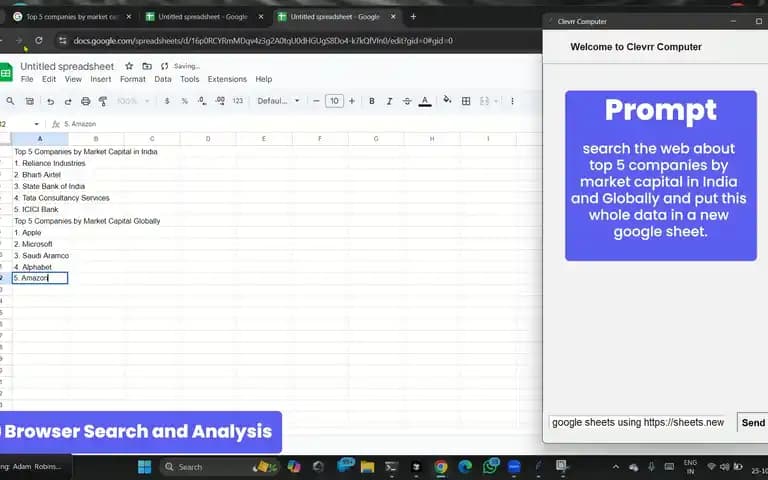Image resolution: width=768 pixels, height=480 pixels.
Task: Open Chrome from the taskbar
Action: click(441, 467)
